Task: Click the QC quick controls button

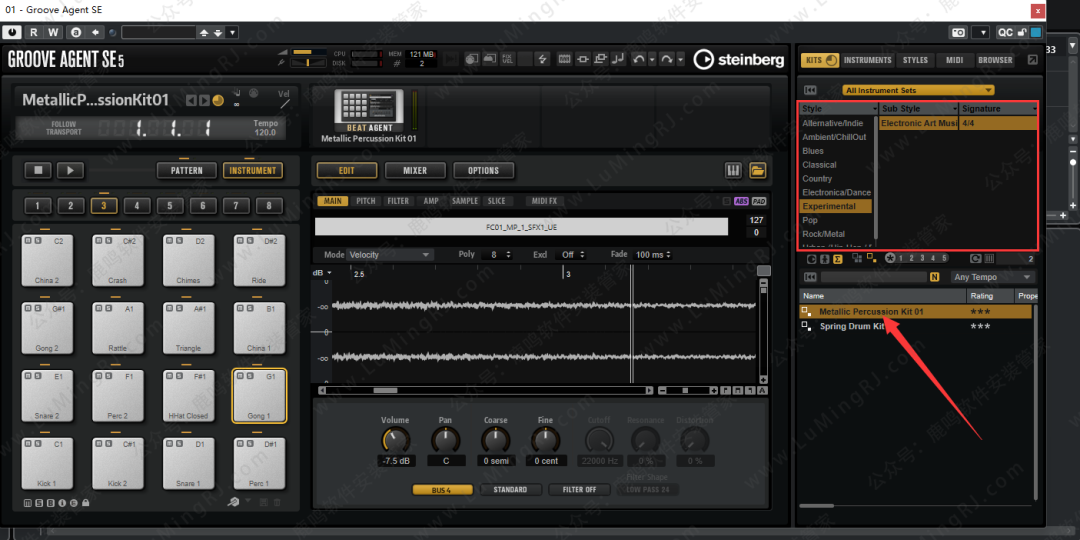Action: pos(1006,32)
